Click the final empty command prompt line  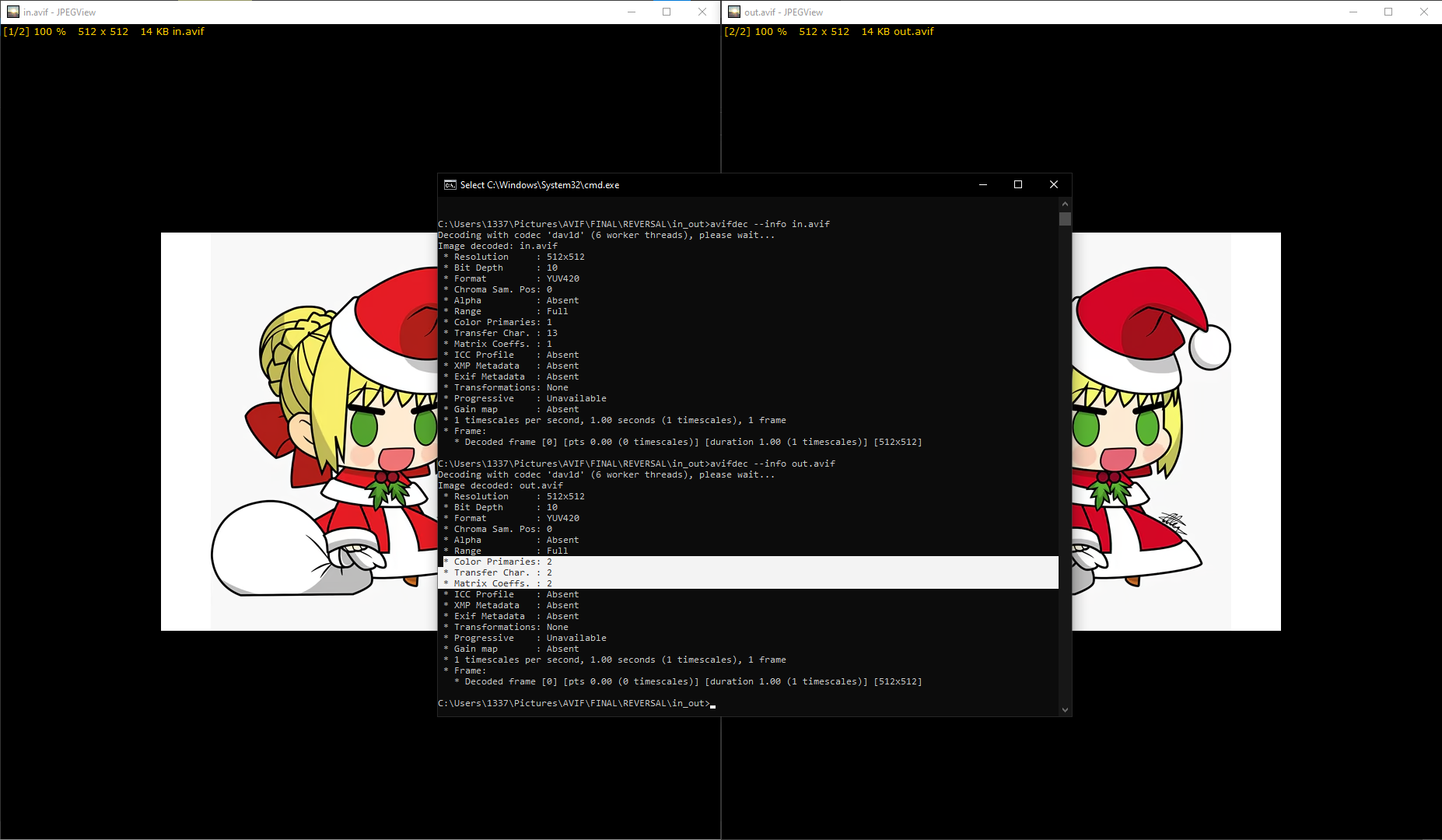pos(576,703)
